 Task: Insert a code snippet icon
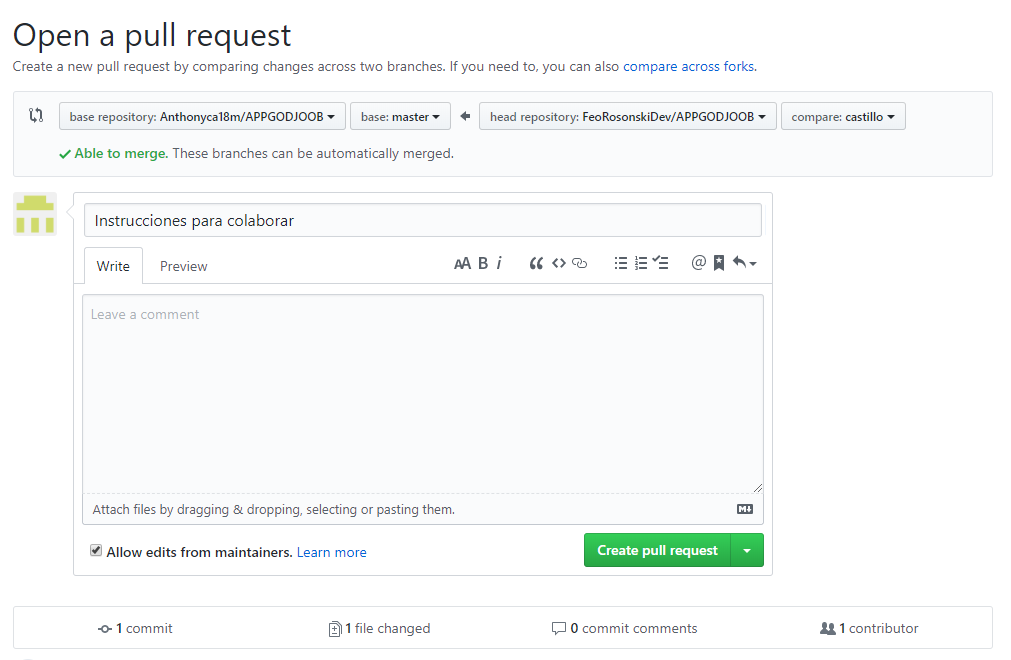coord(559,263)
